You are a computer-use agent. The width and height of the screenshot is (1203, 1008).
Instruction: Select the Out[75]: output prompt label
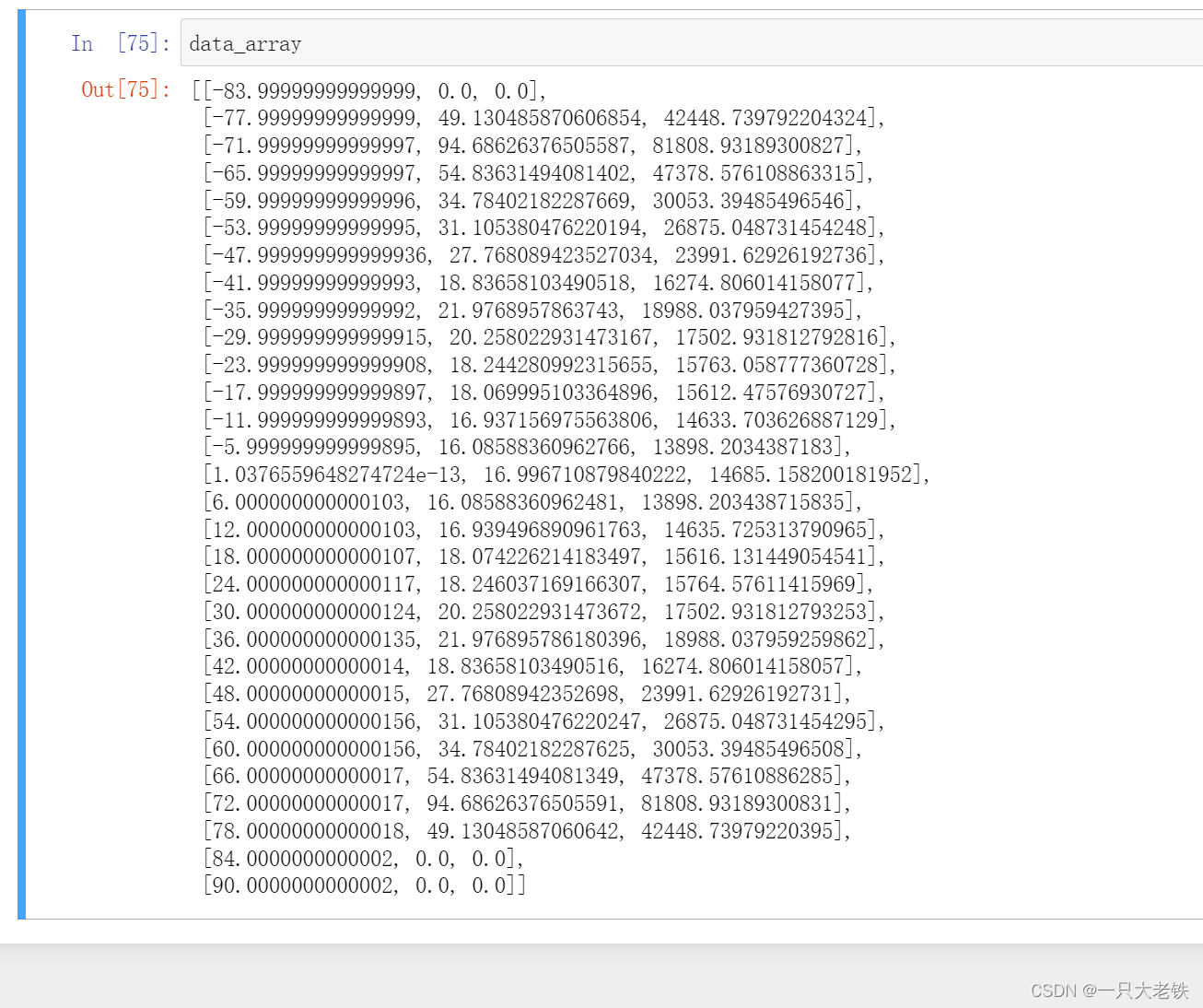125,89
